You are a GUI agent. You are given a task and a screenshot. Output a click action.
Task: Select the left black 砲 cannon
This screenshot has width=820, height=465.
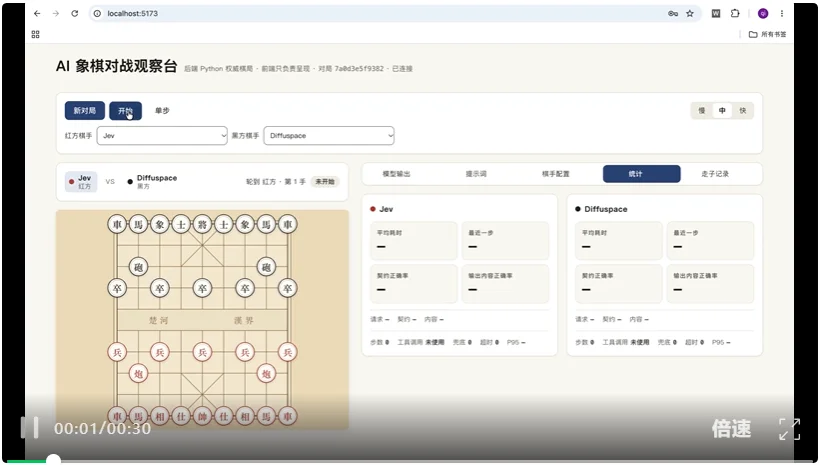139,267
